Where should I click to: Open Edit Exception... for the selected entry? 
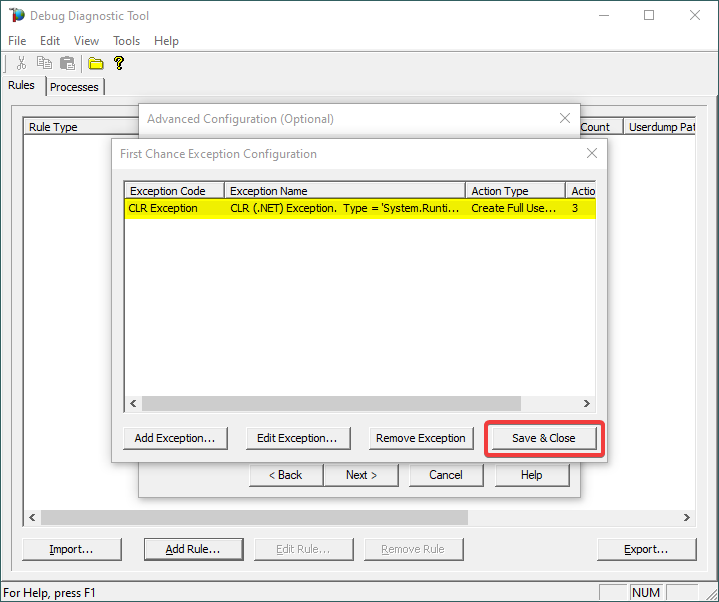297,438
